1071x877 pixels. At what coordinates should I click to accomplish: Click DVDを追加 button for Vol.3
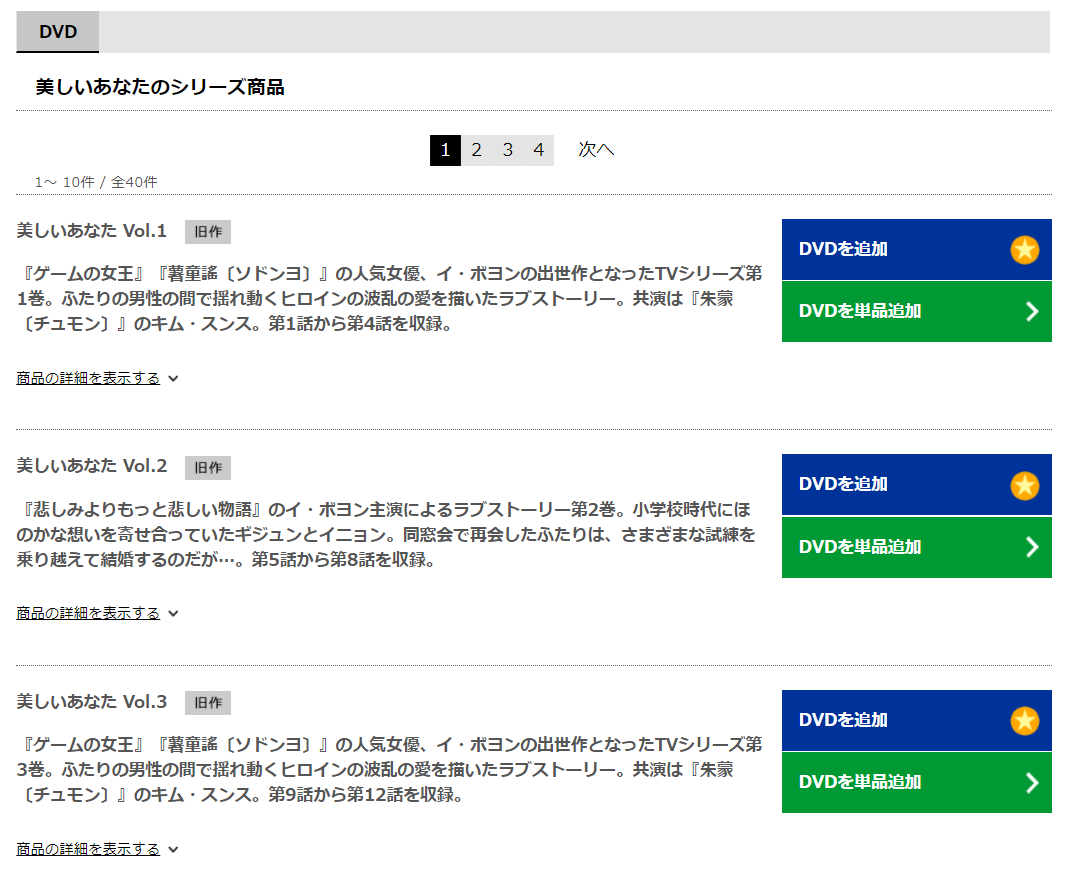click(917, 720)
